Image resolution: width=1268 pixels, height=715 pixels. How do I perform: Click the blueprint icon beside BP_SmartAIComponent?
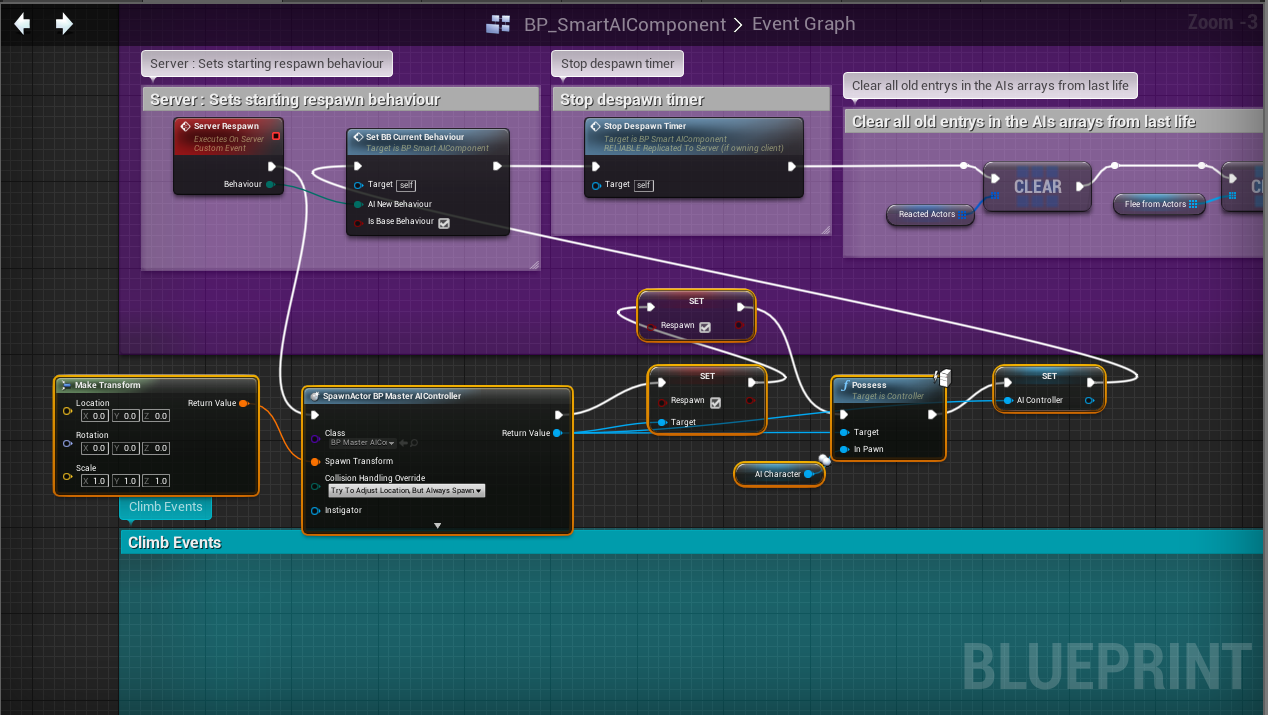(498, 24)
